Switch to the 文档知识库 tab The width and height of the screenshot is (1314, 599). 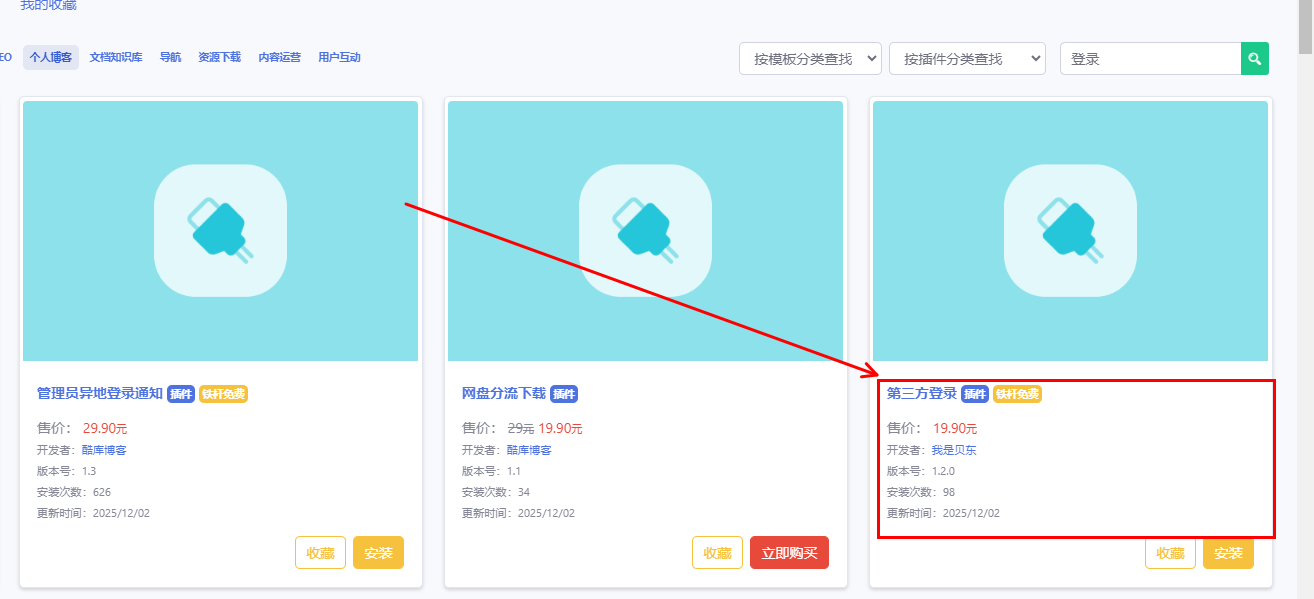tap(114, 57)
